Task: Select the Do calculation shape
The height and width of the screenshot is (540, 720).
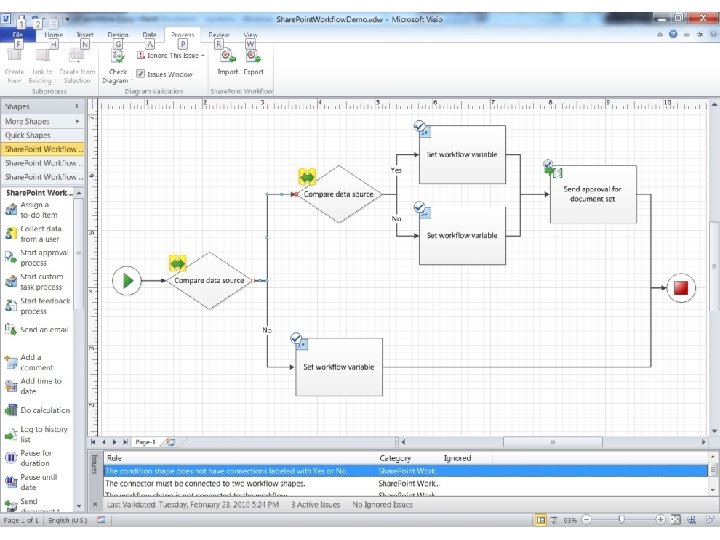Action: pos(38,410)
